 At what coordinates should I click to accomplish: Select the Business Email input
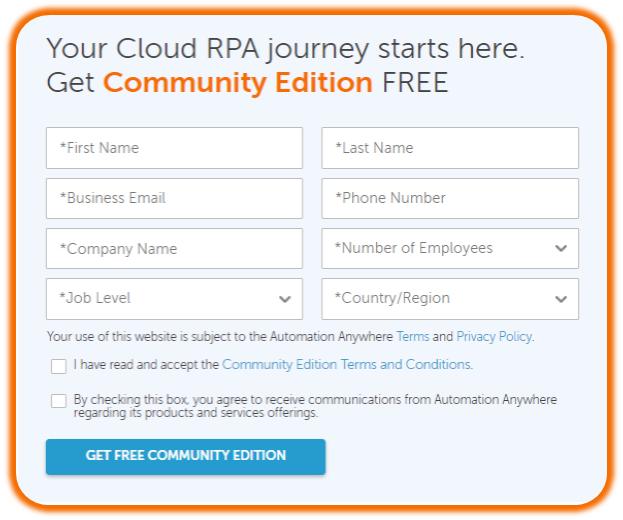174,199
